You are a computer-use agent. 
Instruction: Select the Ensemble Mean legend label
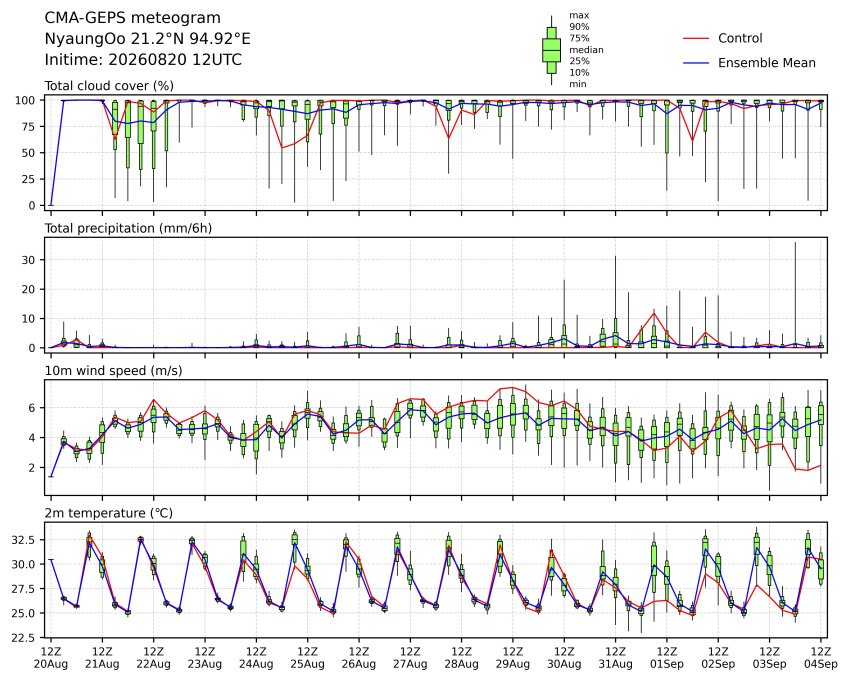point(767,63)
